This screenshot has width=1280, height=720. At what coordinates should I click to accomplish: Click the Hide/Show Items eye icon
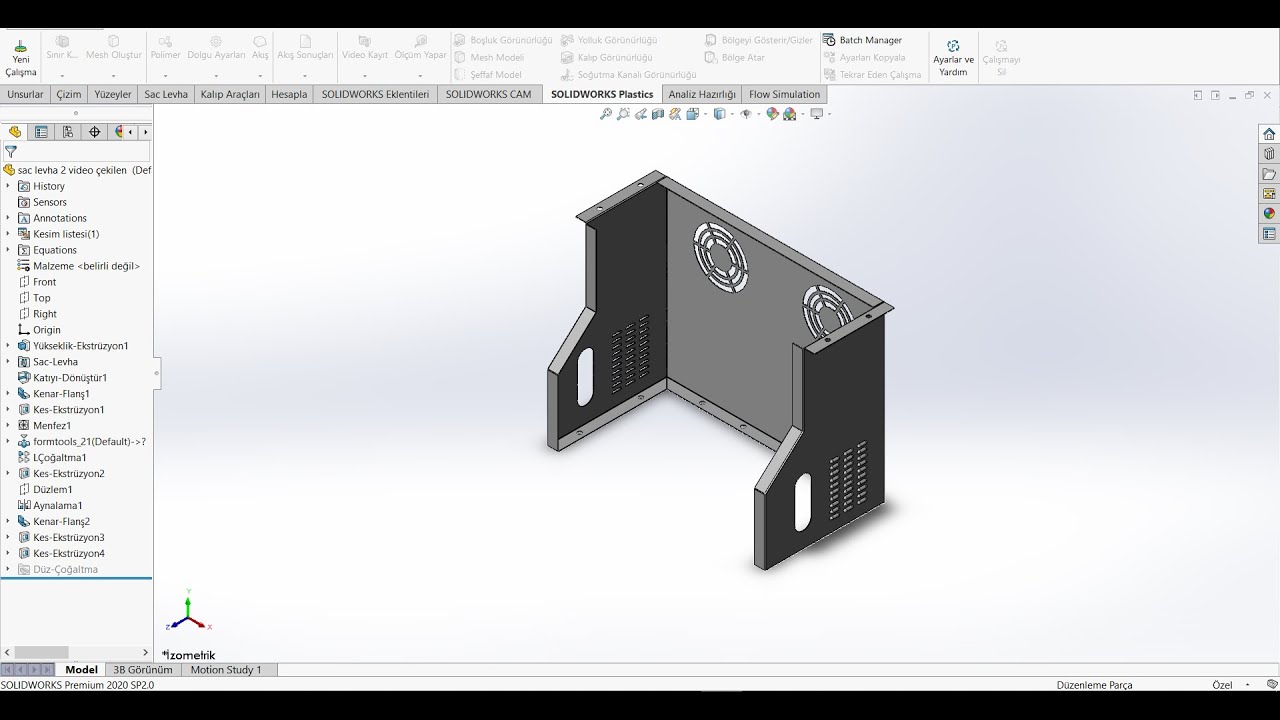(x=745, y=114)
